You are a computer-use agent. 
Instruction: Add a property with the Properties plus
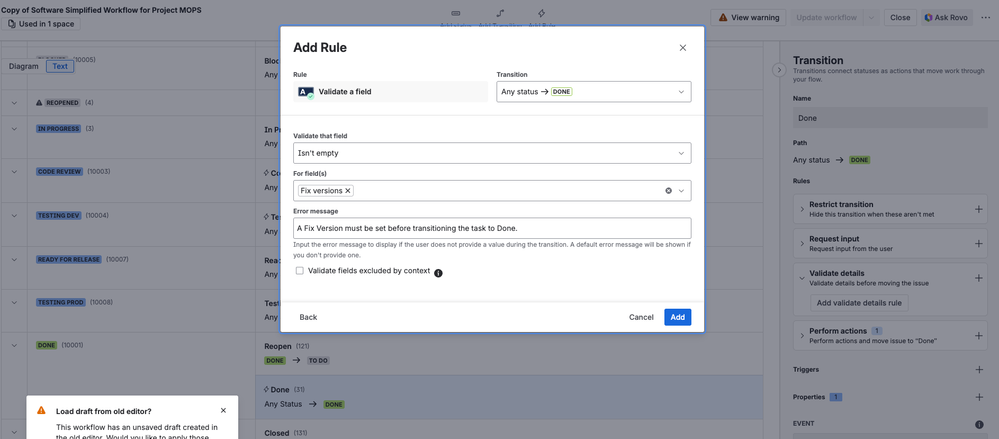point(979,397)
